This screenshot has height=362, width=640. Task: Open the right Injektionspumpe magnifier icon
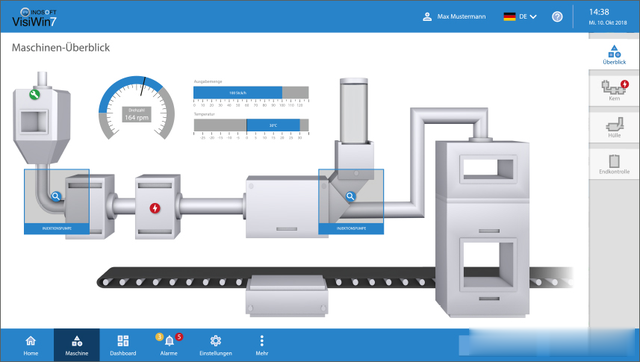click(x=350, y=196)
